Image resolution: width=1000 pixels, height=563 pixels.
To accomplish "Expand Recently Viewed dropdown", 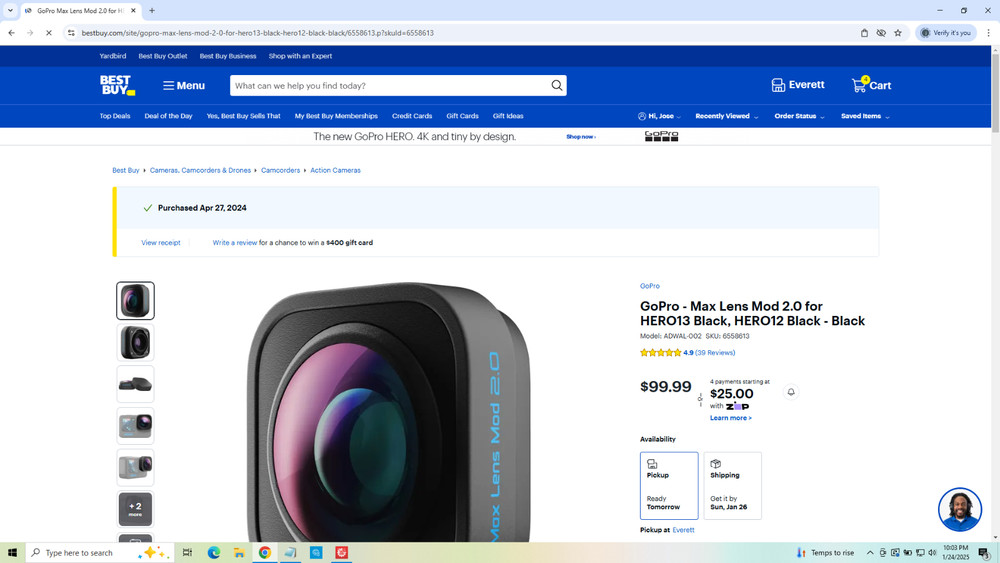I will [x=726, y=116].
